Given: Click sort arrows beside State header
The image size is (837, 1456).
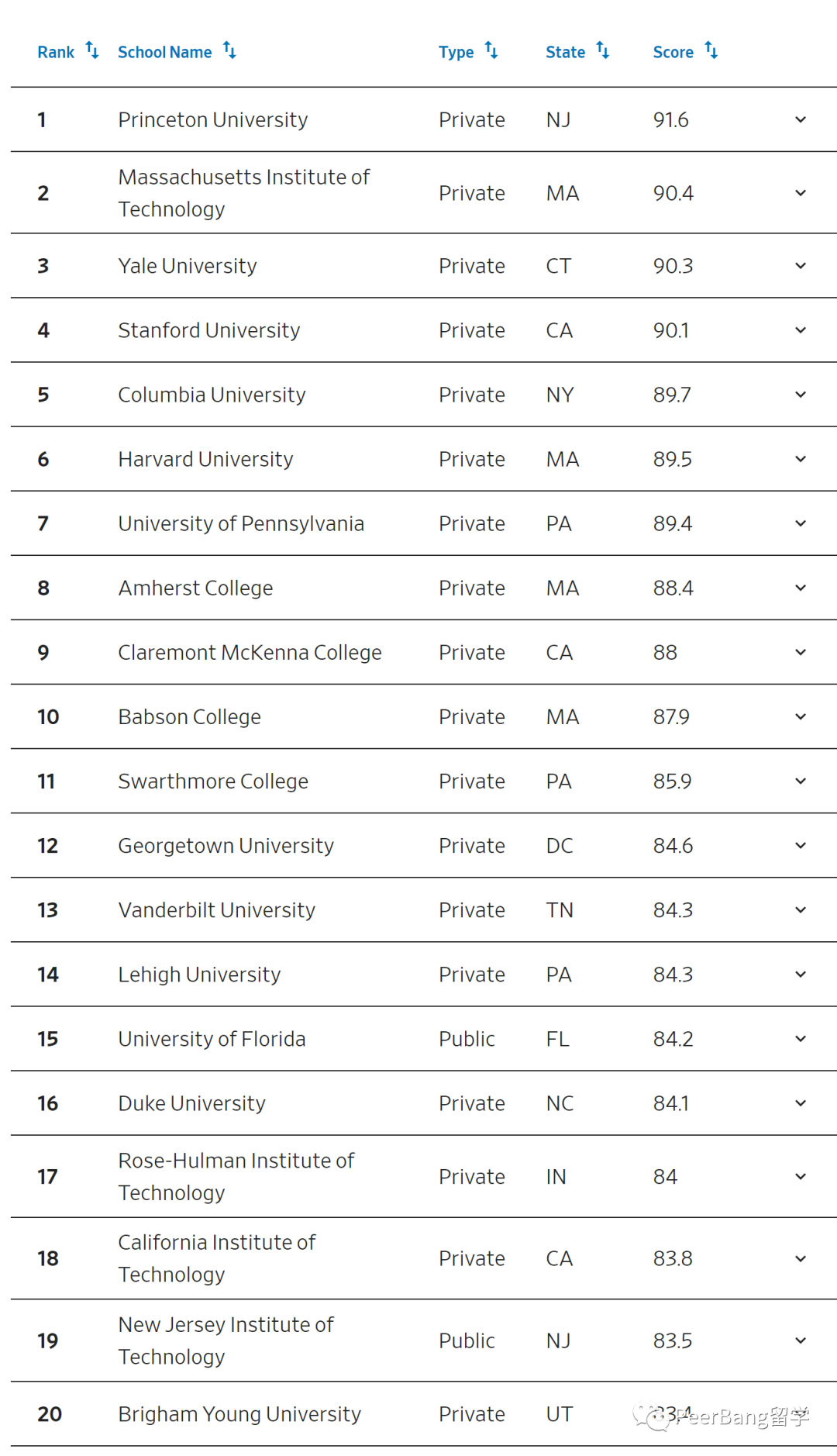Looking at the screenshot, I should tap(603, 50).
